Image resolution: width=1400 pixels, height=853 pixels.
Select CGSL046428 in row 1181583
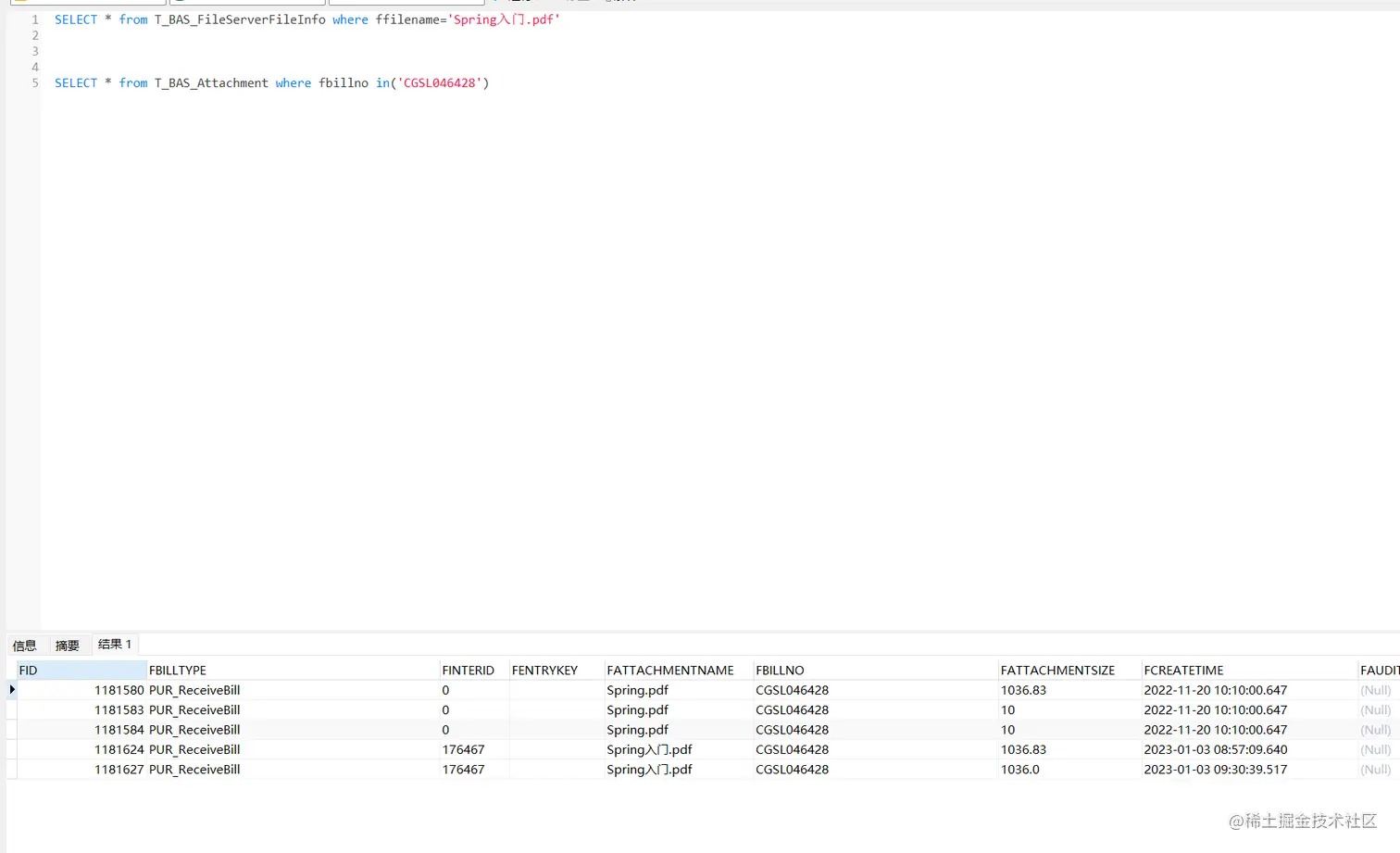[792, 710]
